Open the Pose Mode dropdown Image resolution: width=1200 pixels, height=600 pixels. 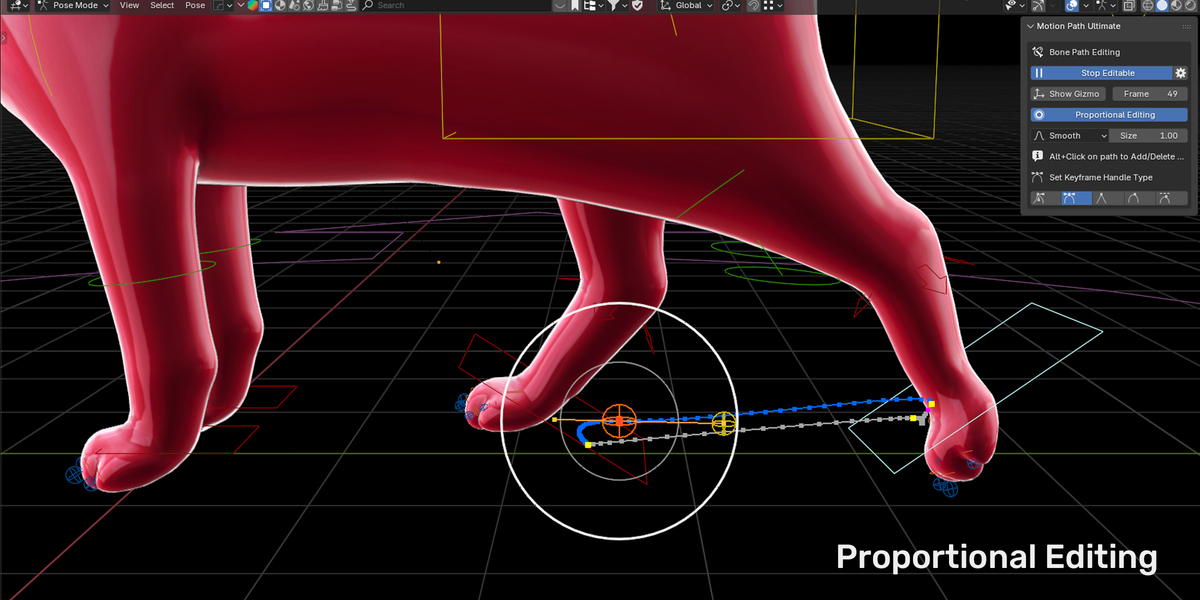(x=74, y=5)
